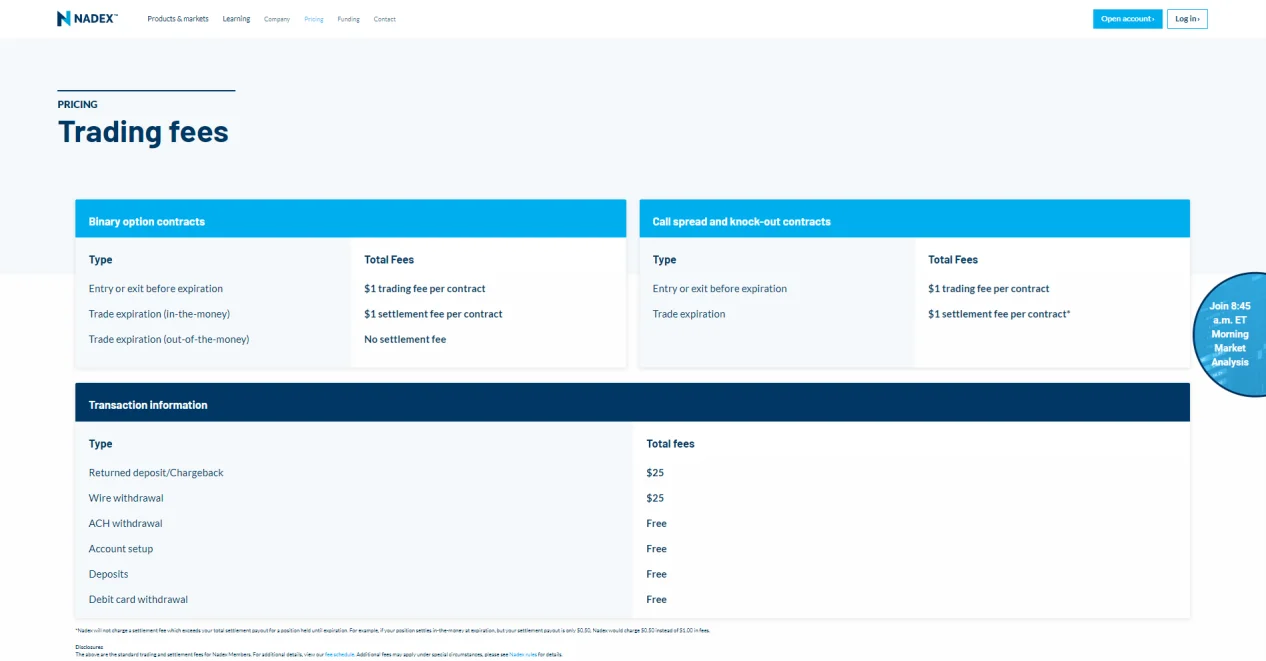The image size is (1266, 661).
Task: Select the ACH withdrawal row
Action: coord(632,523)
